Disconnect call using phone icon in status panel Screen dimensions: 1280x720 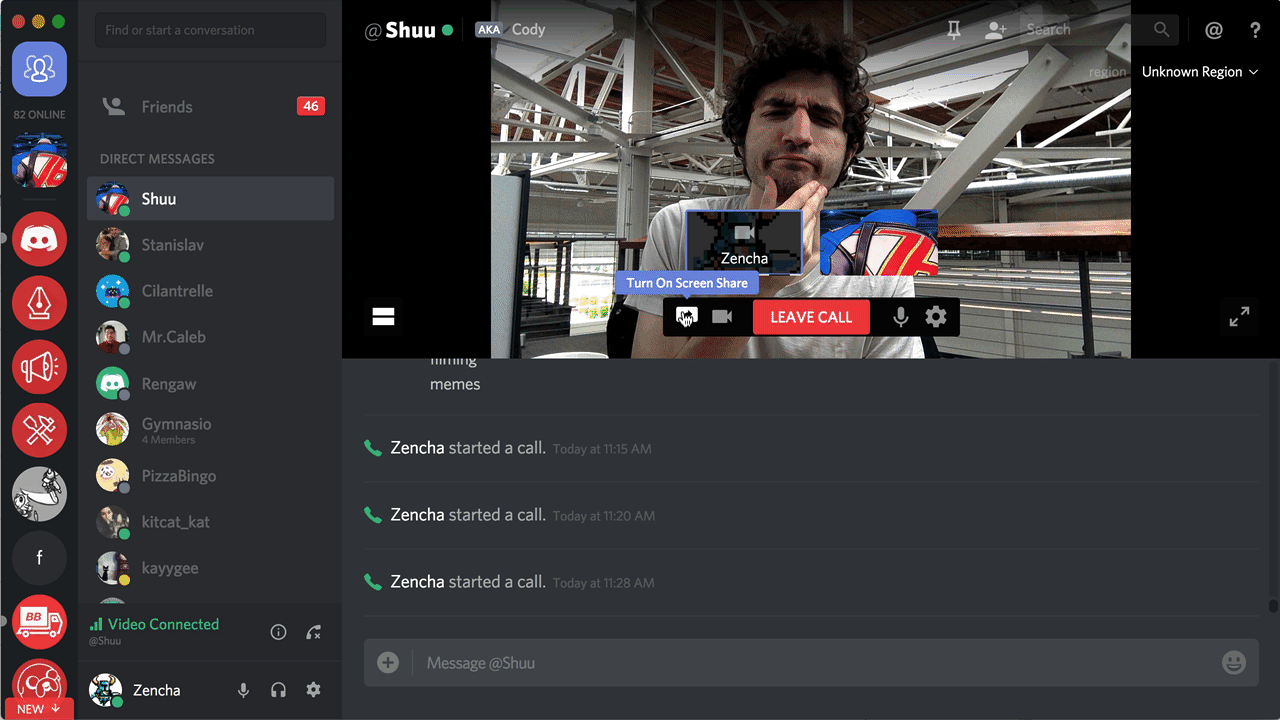tap(313, 632)
